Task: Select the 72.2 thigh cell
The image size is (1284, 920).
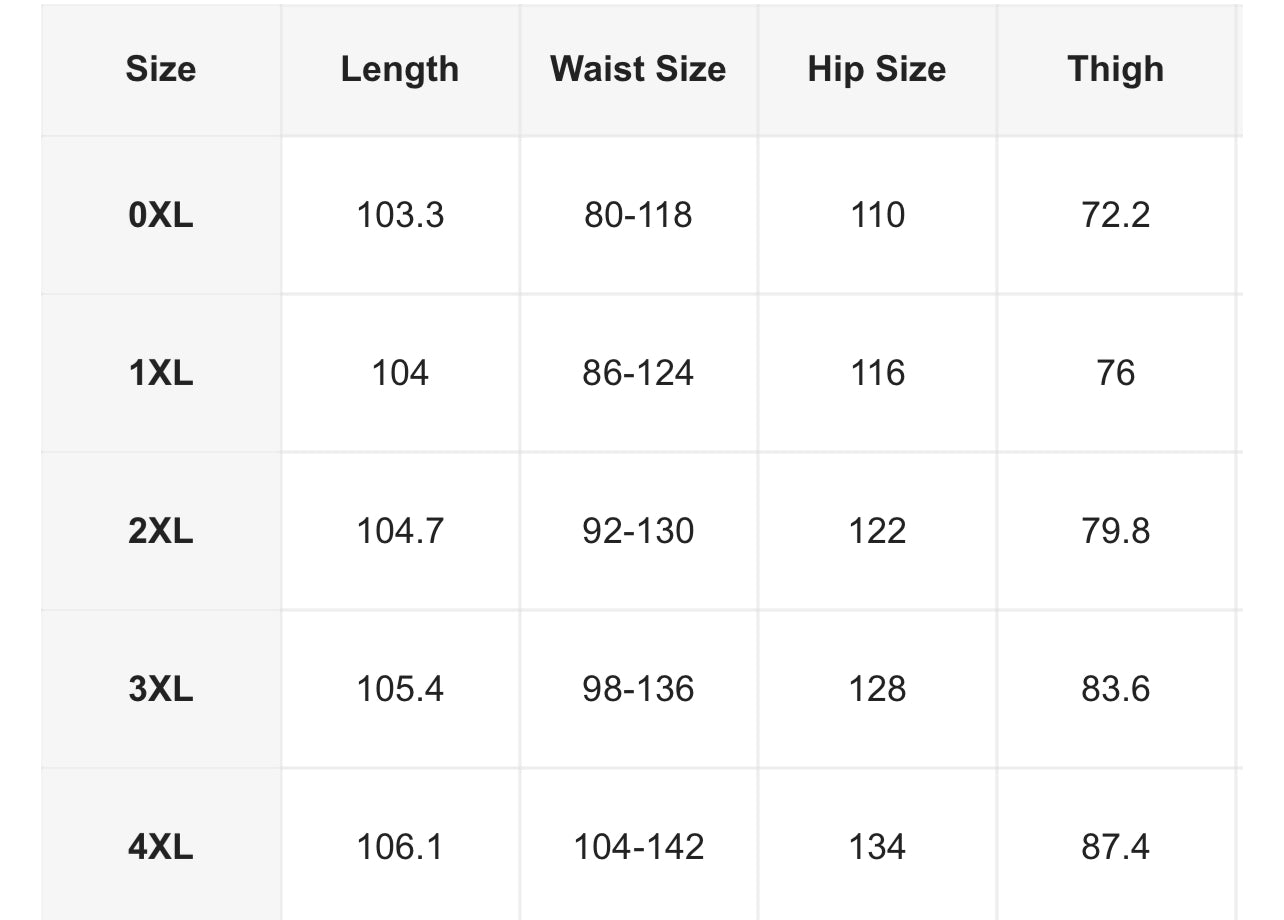Action: coord(1116,215)
